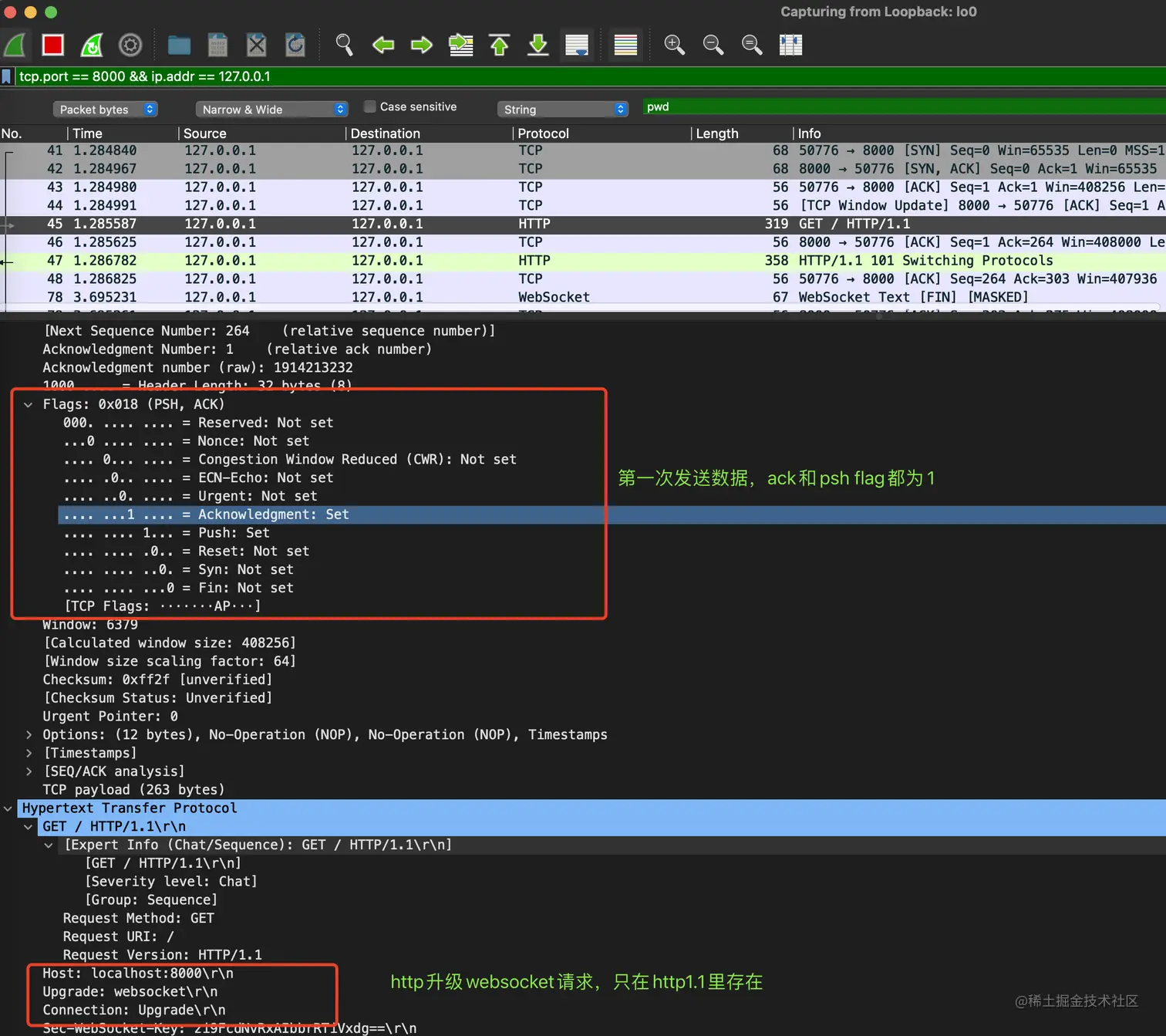Select the Checksum: 0xff2f line

tap(157, 680)
